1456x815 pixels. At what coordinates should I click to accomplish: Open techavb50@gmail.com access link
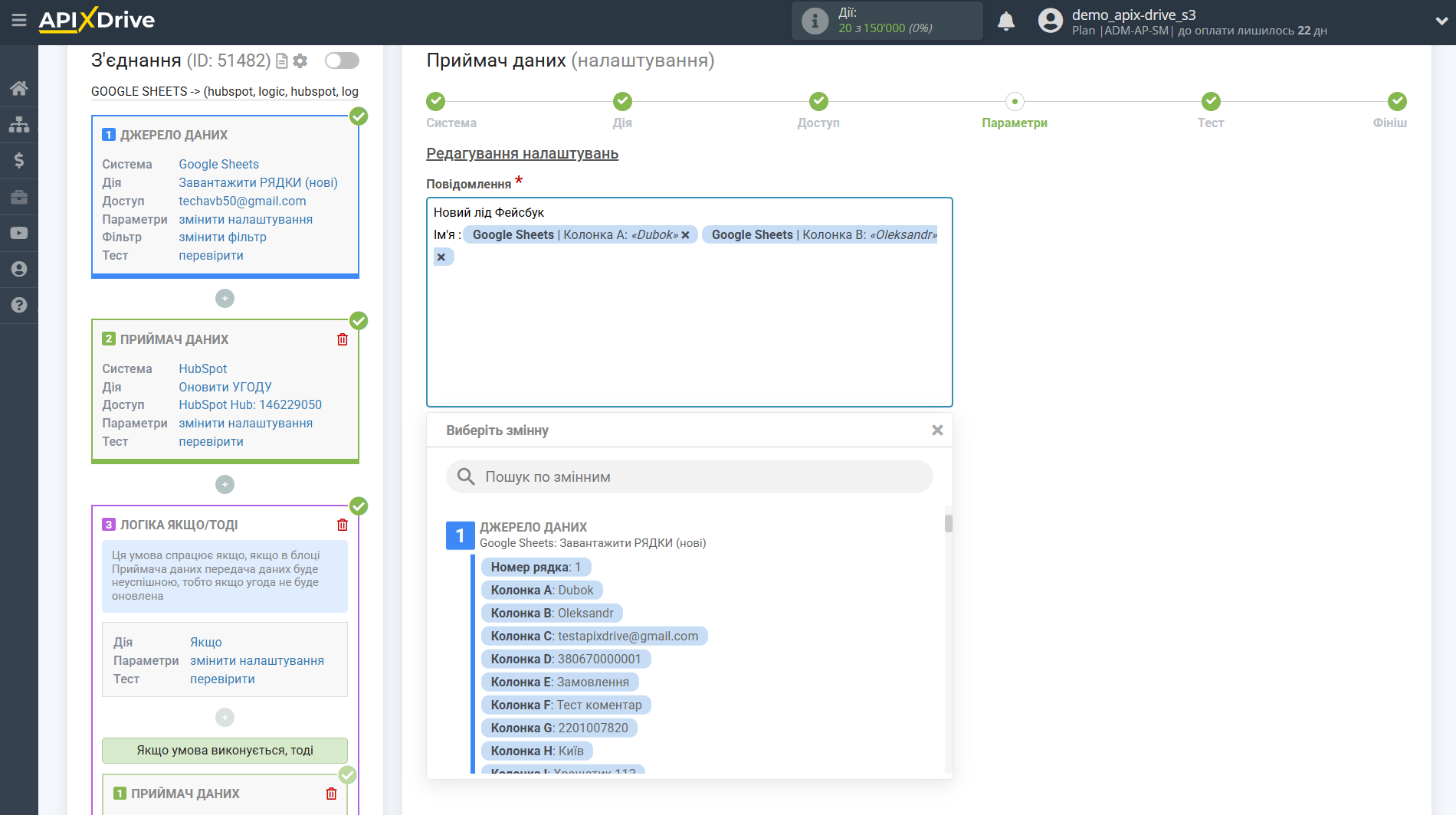click(x=242, y=201)
